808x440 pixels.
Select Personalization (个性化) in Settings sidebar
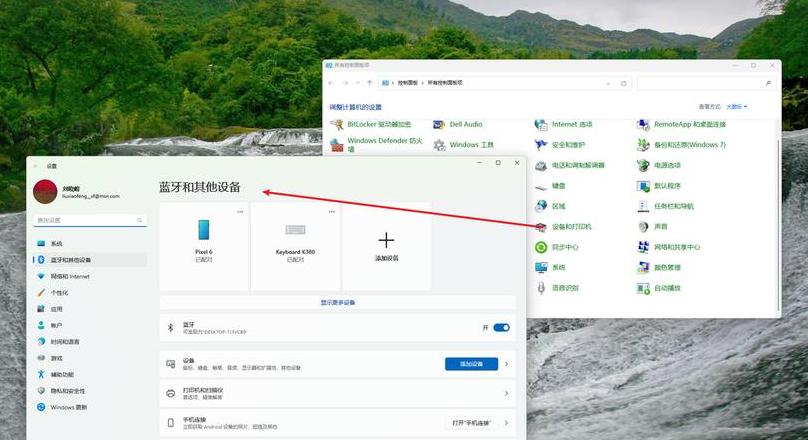(90, 293)
